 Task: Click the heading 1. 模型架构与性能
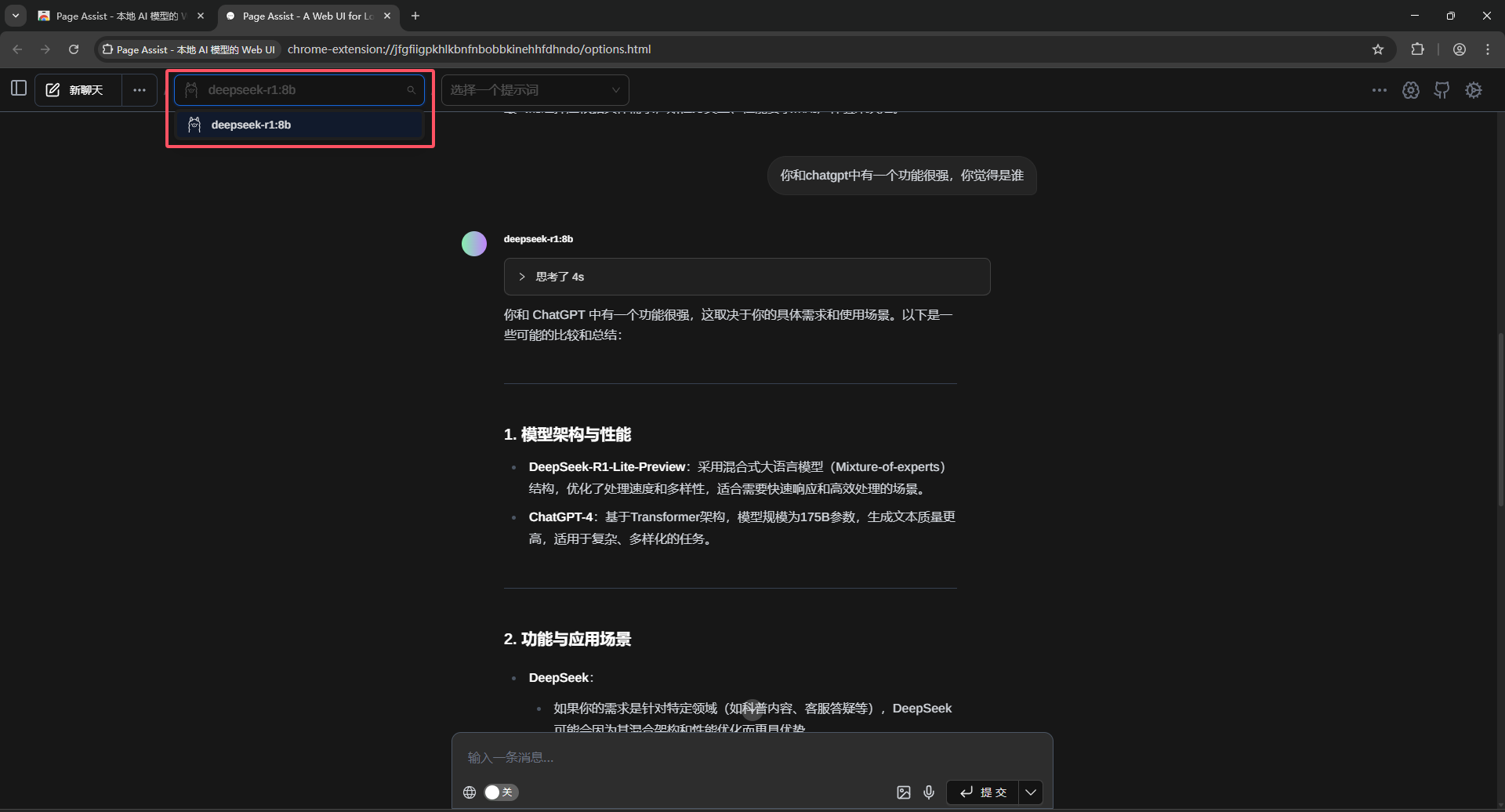(x=568, y=435)
